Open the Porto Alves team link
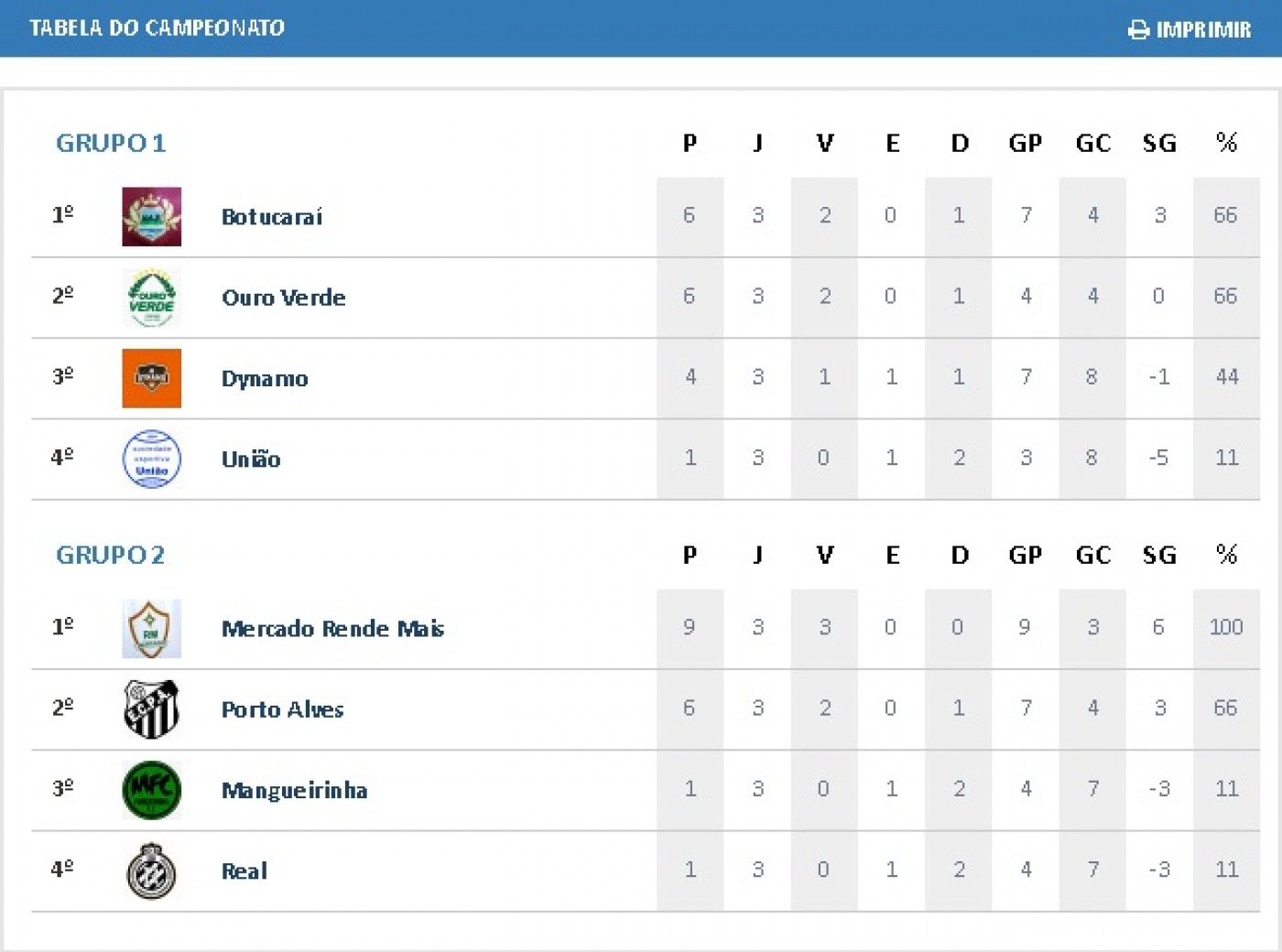This screenshot has height=952, width=1282. coord(283,709)
